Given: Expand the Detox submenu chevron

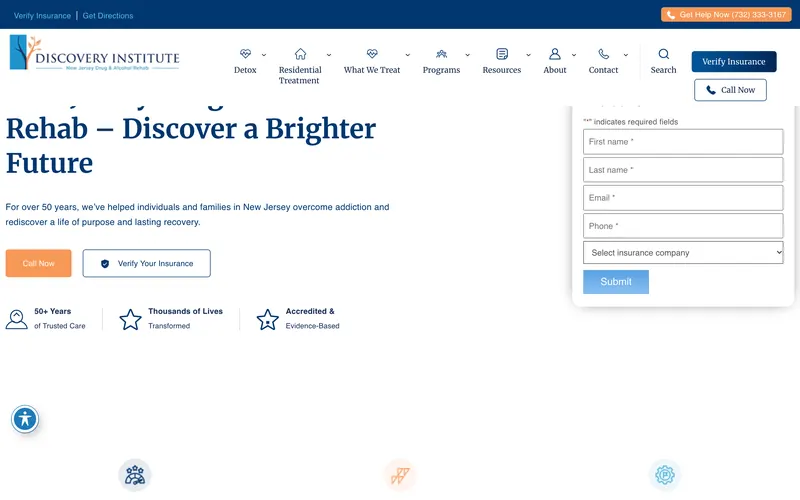Looking at the screenshot, I should (264, 55).
